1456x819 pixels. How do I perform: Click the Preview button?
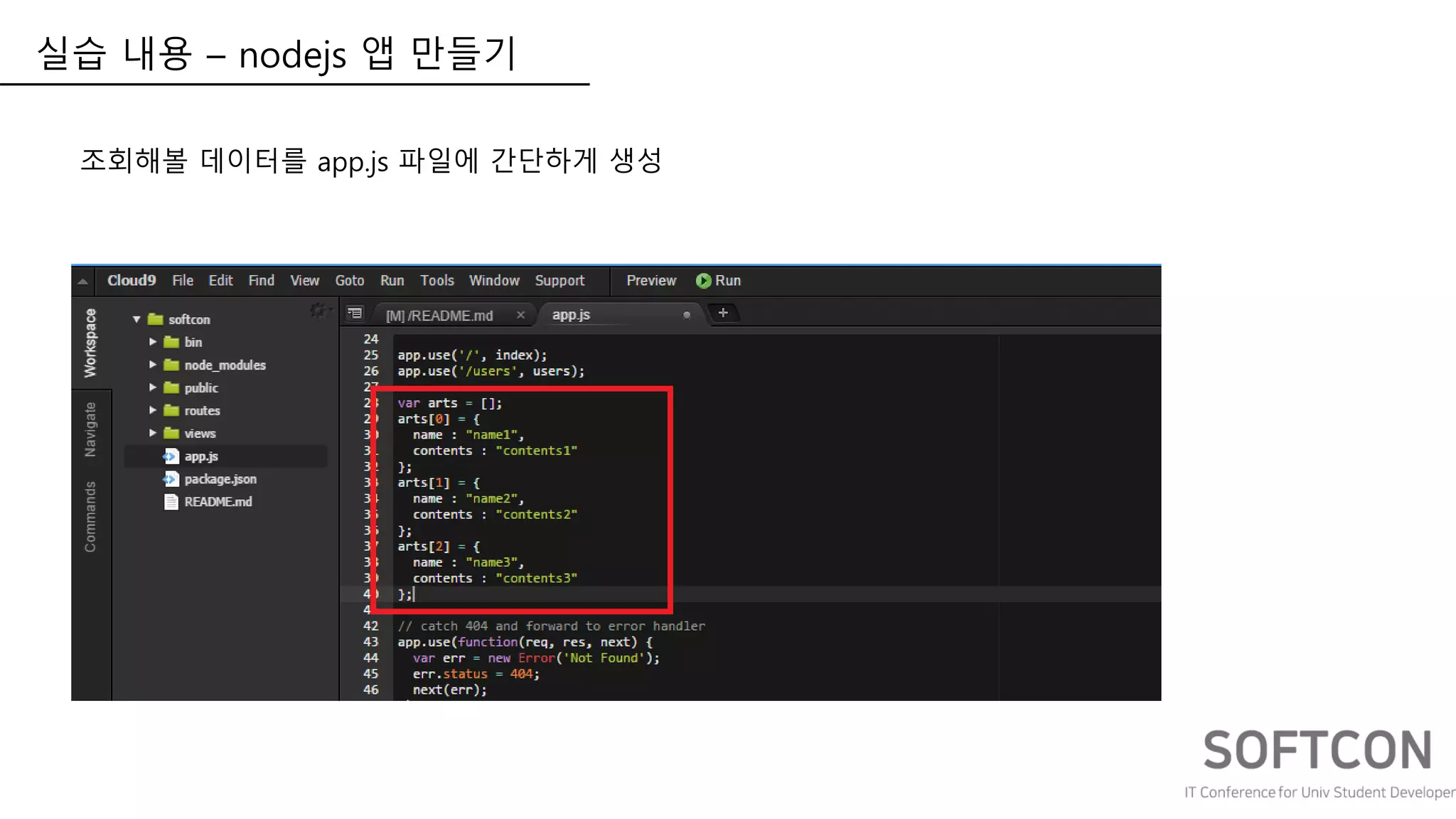pyautogui.click(x=651, y=280)
